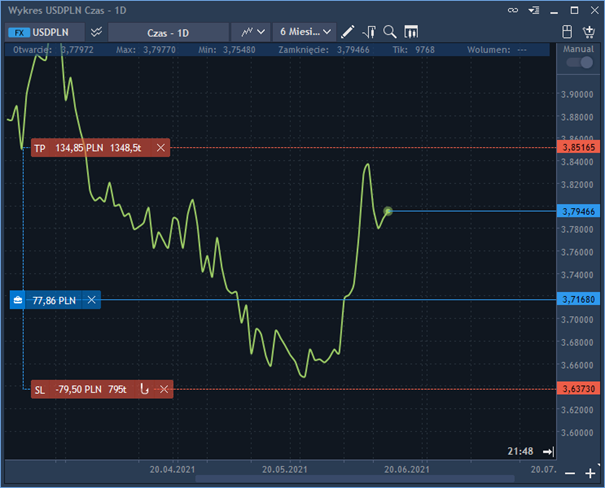Image resolution: width=605 pixels, height=488 pixels.
Task: Zoom in chart with plus button
Action: (x=592, y=472)
